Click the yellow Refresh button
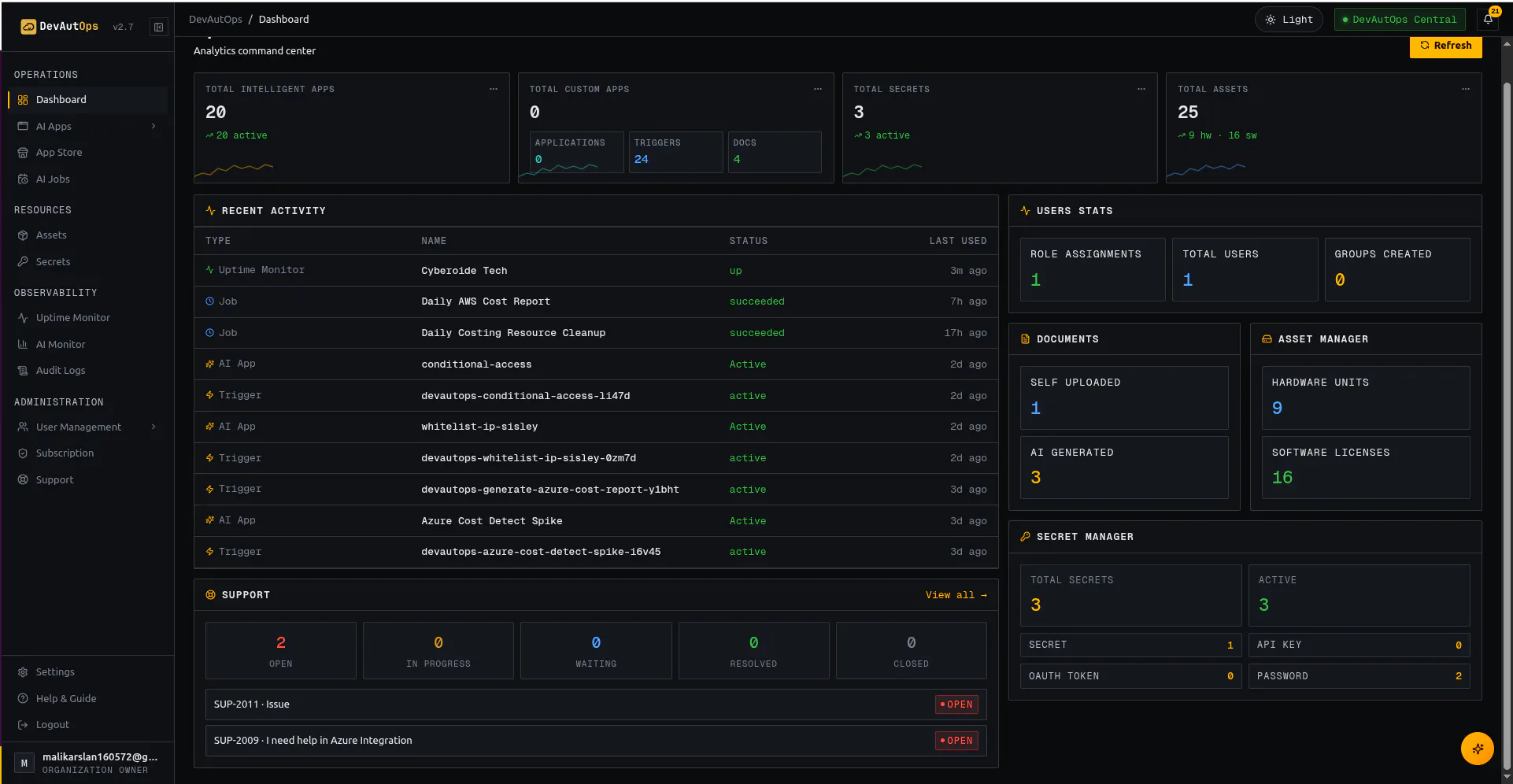 [x=1445, y=46]
